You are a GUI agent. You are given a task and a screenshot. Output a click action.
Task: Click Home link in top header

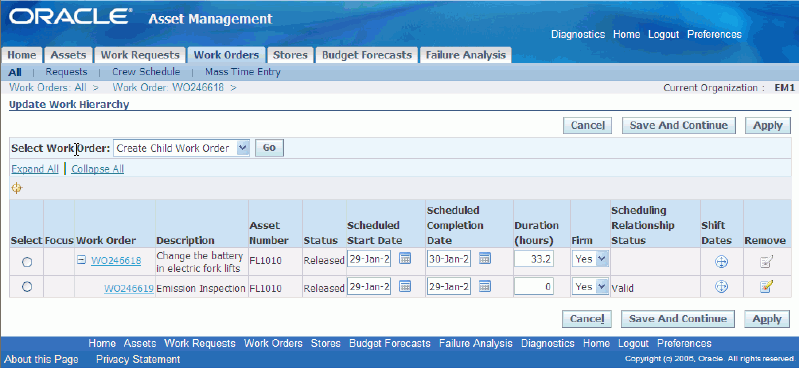[626, 35]
